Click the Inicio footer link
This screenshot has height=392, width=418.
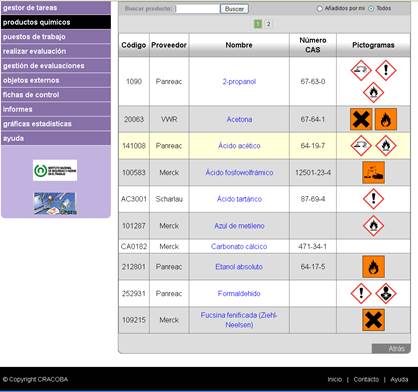point(335,379)
